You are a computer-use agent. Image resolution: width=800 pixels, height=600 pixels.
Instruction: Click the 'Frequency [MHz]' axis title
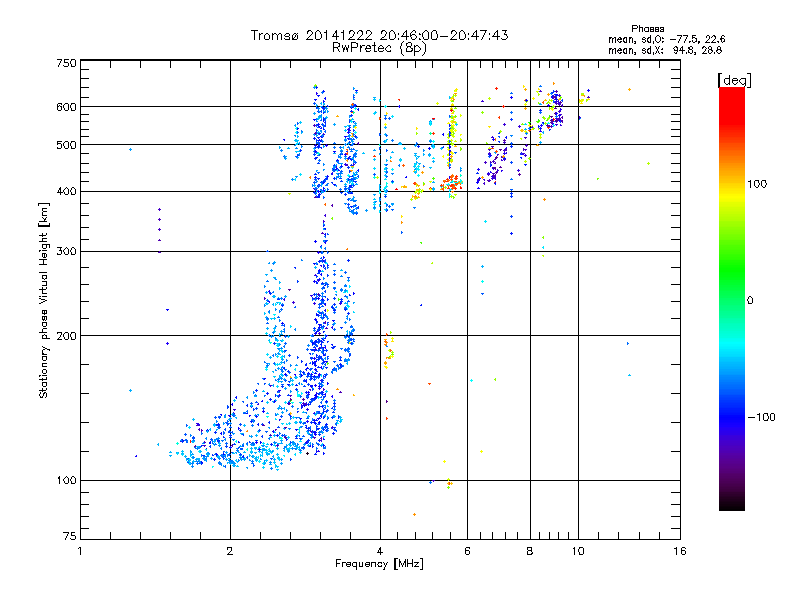379,564
